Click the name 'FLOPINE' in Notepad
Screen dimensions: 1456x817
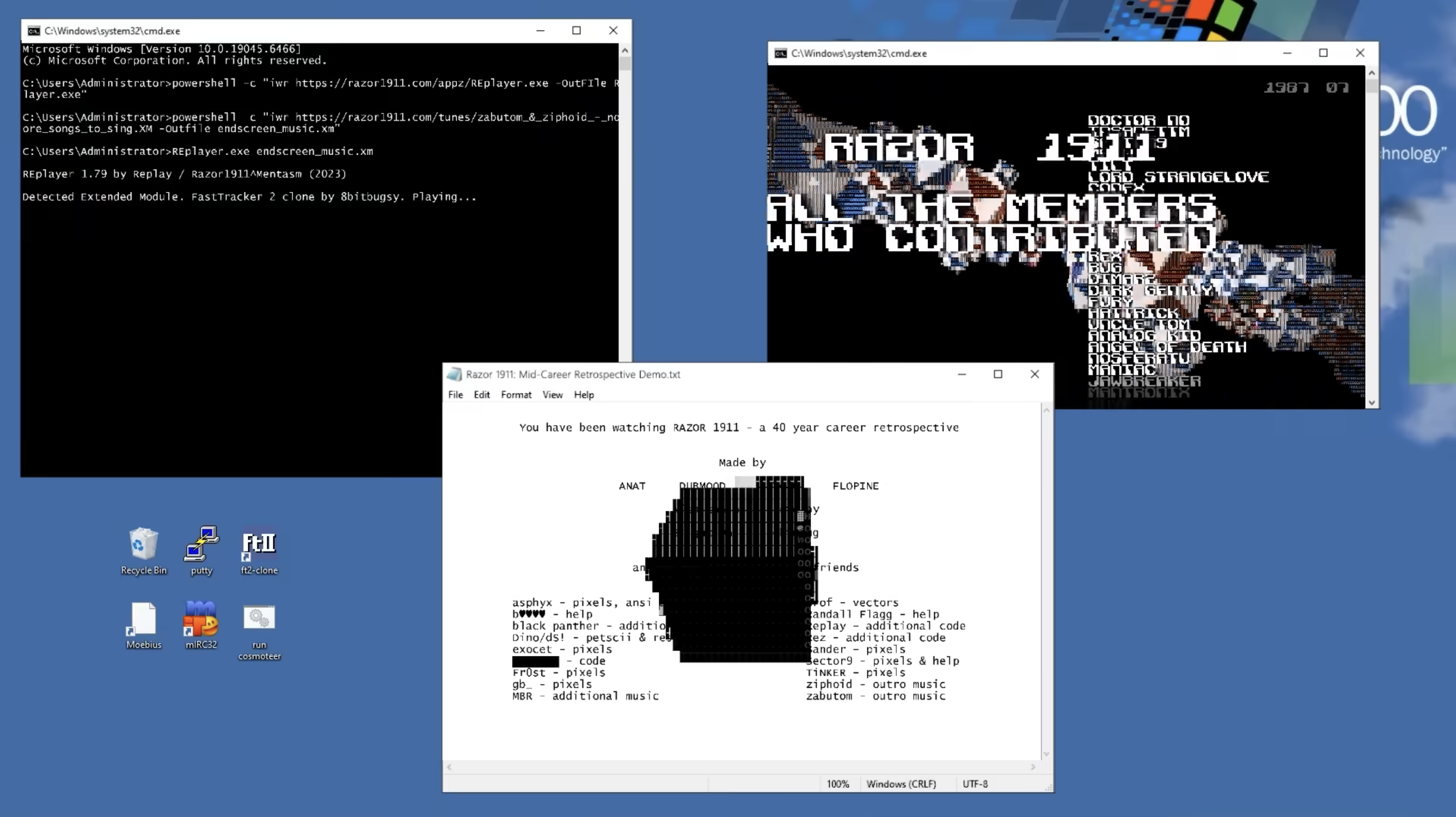(856, 486)
